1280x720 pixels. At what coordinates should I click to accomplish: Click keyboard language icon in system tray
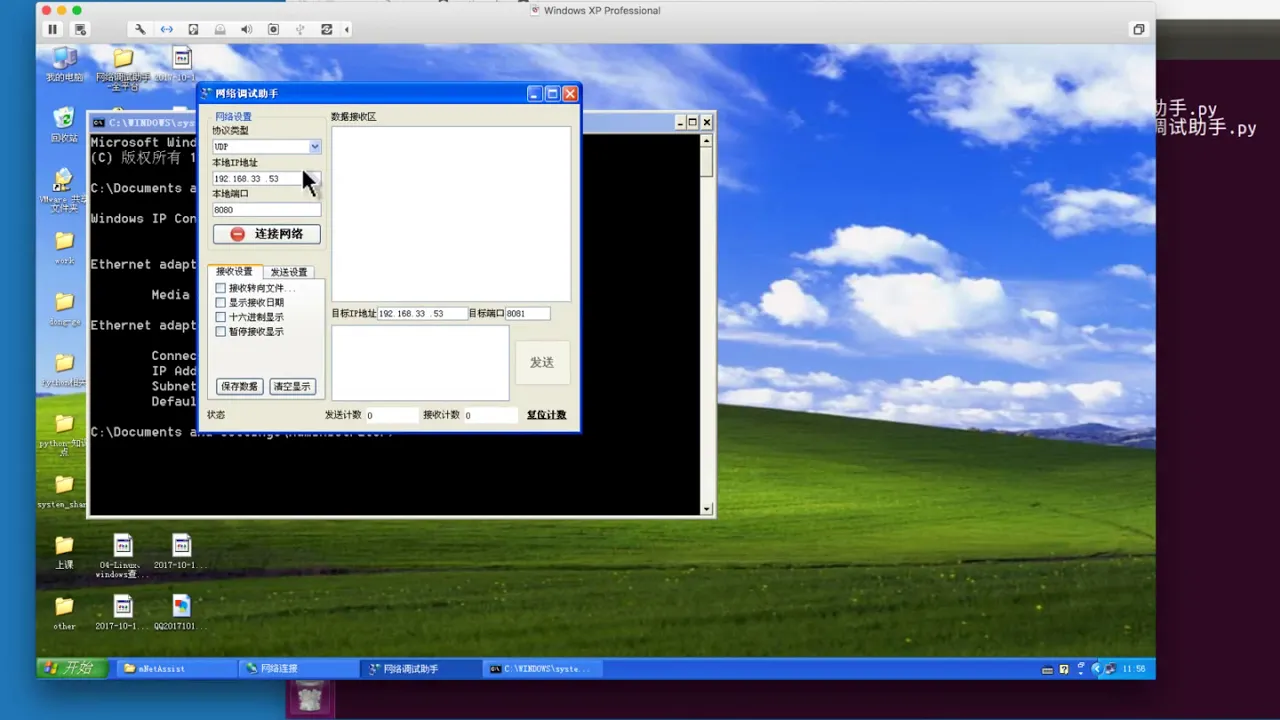click(x=1047, y=669)
